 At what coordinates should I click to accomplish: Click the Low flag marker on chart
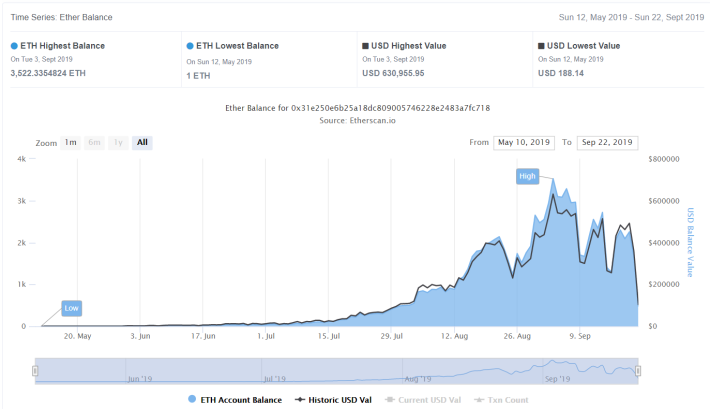pos(72,308)
